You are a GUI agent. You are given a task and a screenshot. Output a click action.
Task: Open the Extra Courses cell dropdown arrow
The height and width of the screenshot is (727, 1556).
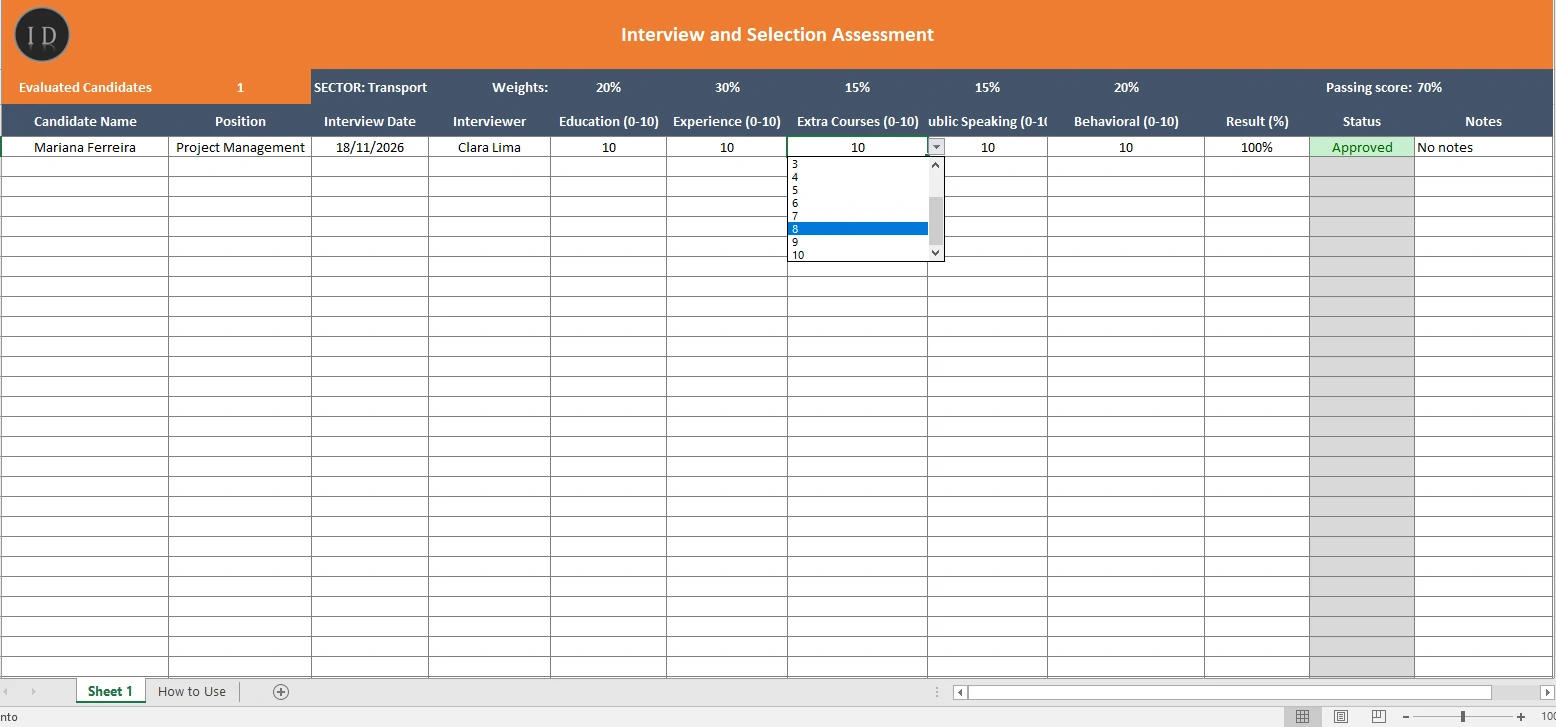tap(936, 147)
